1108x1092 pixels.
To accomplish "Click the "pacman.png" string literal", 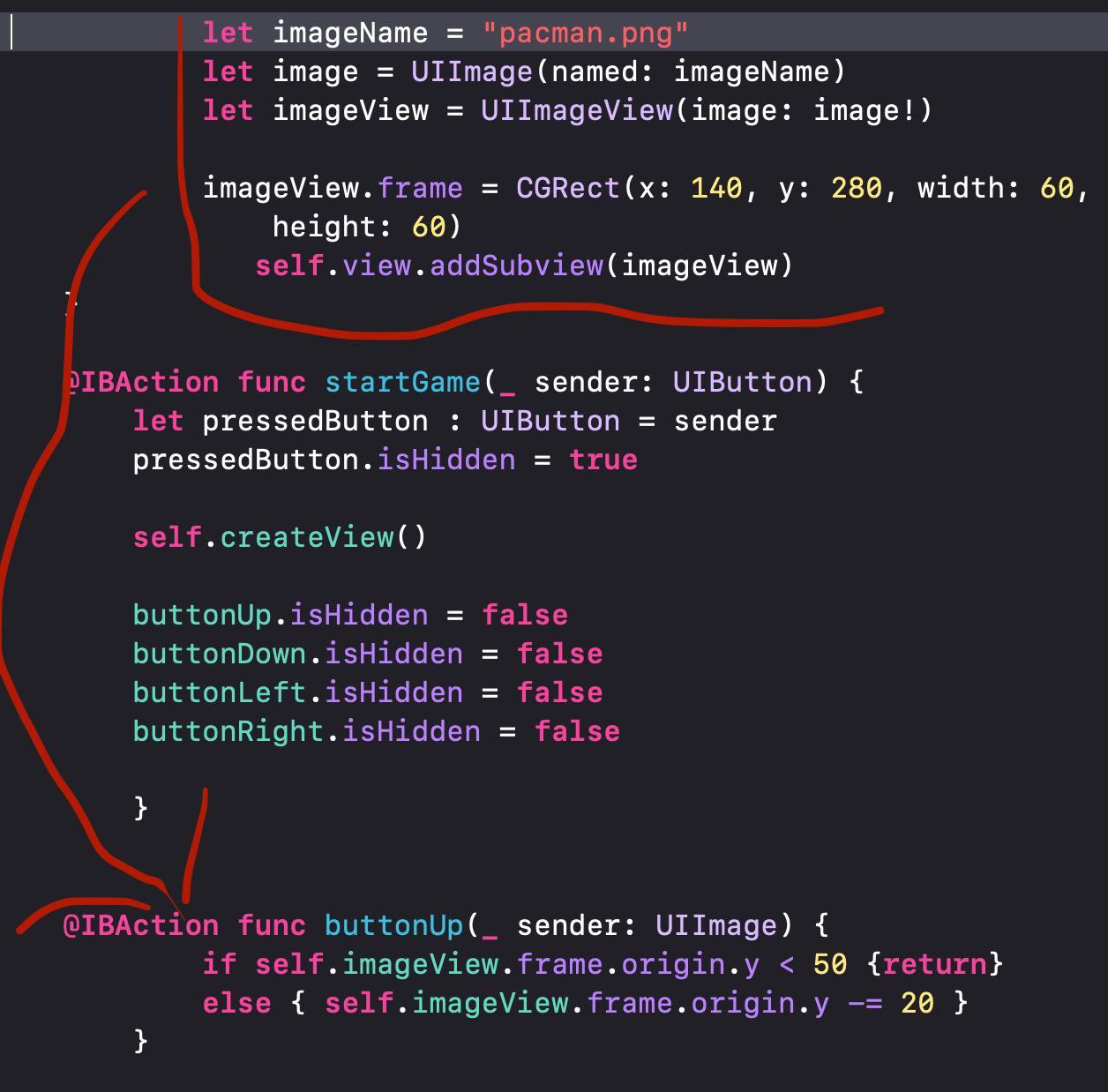I will pyautogui.click(x=585, y=34).
